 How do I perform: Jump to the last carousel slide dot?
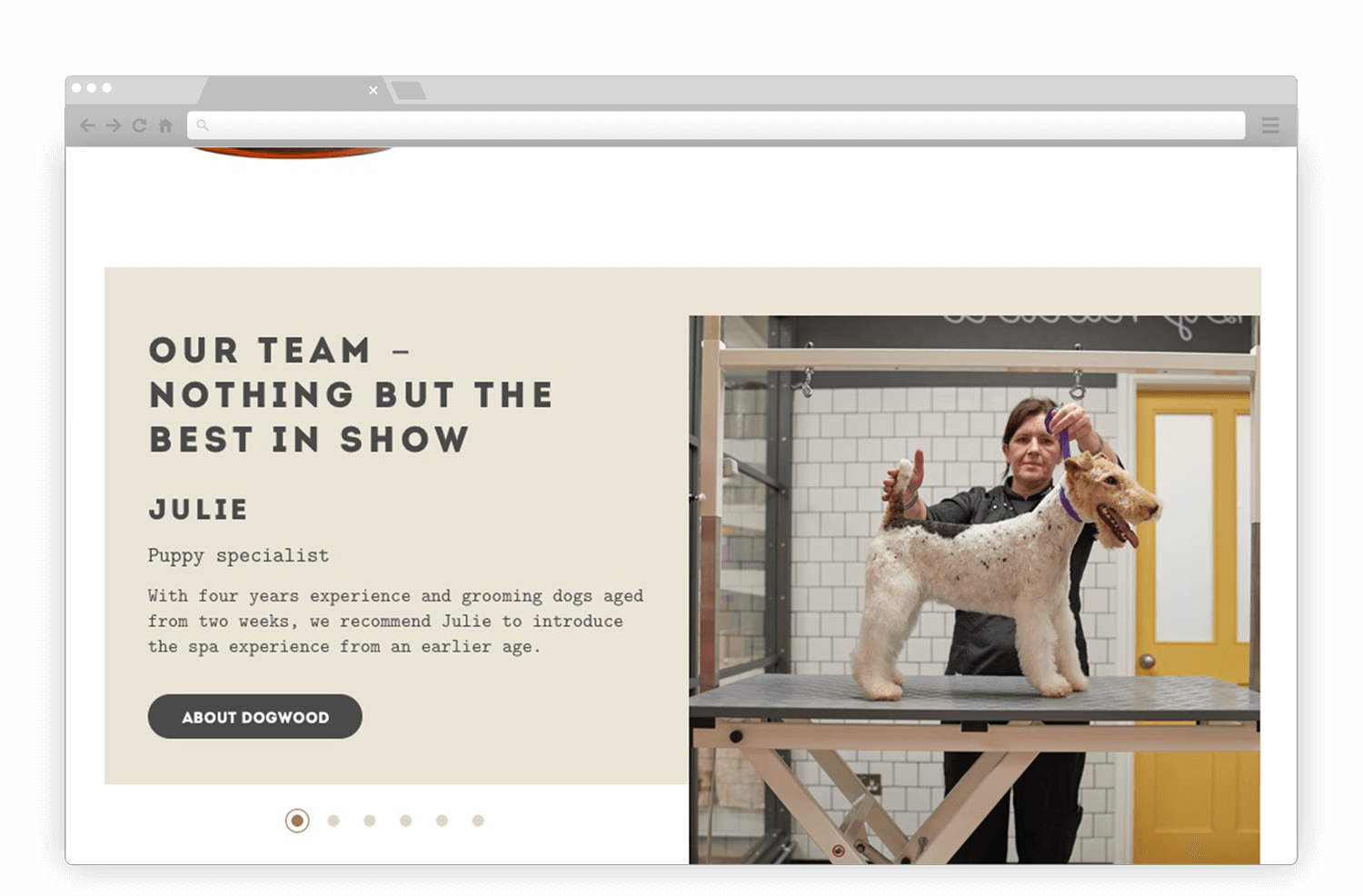tap(478, 821)
